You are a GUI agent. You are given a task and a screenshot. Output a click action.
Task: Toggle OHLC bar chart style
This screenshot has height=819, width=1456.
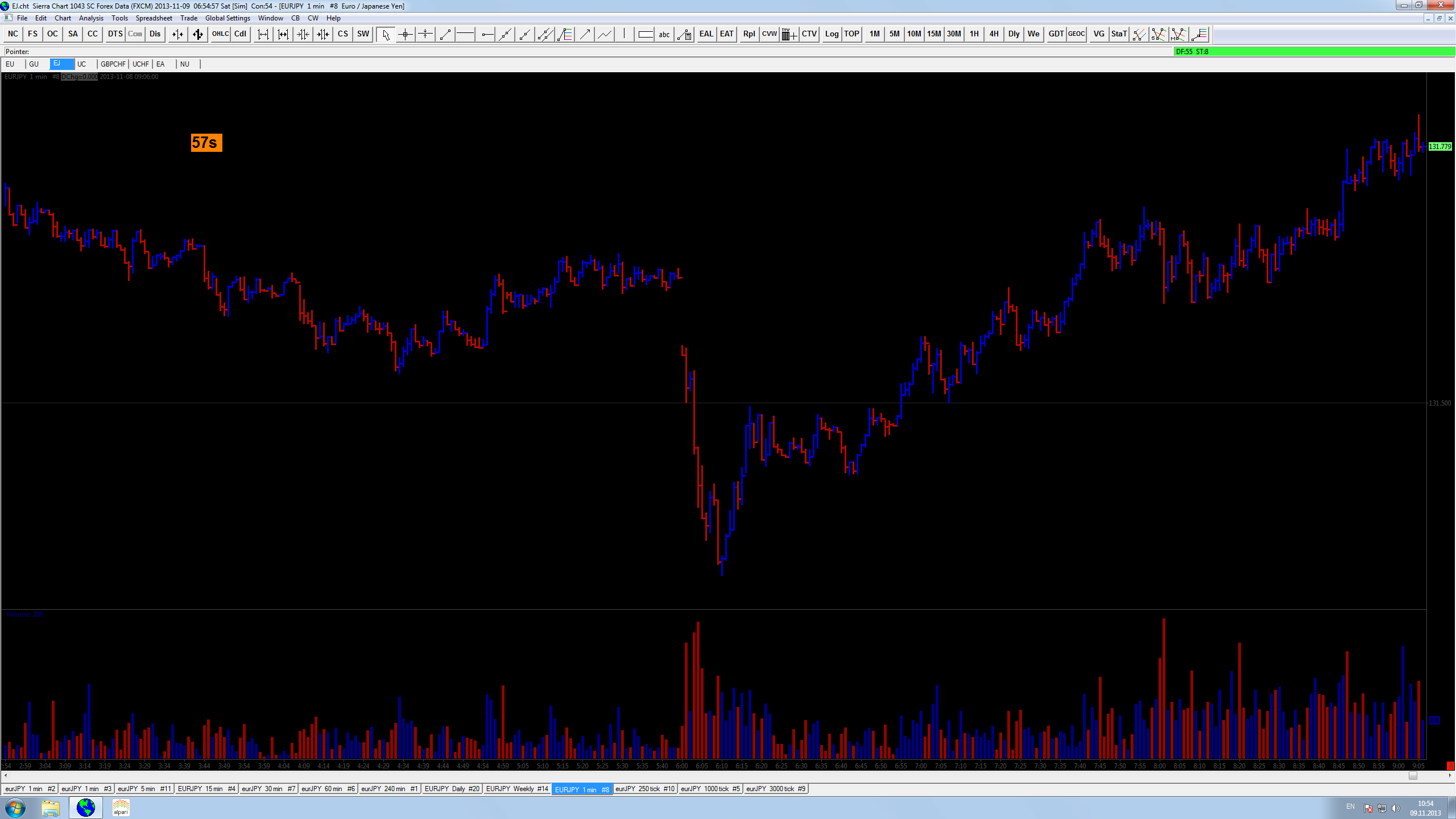point(220,34)
